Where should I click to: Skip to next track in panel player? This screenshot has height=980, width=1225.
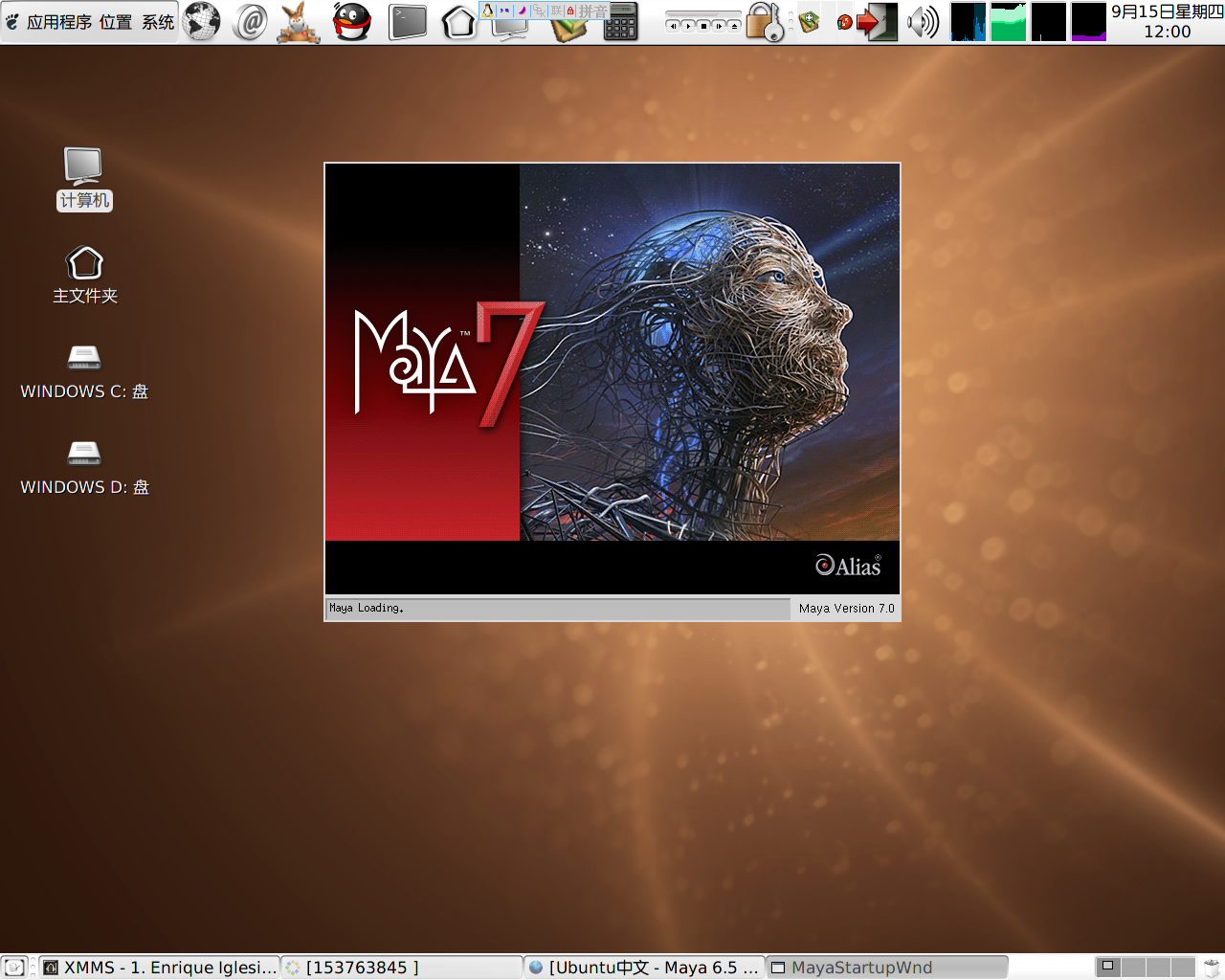720,26
